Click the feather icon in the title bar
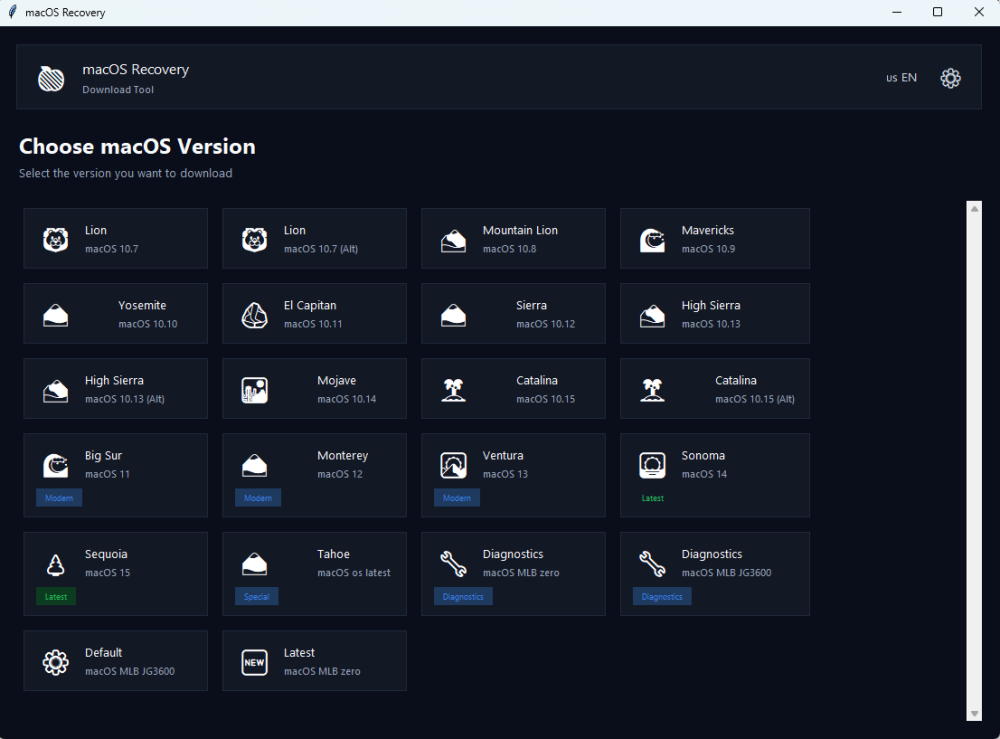This screenshot has width=1000, height=739. click(x=12, y=12)
